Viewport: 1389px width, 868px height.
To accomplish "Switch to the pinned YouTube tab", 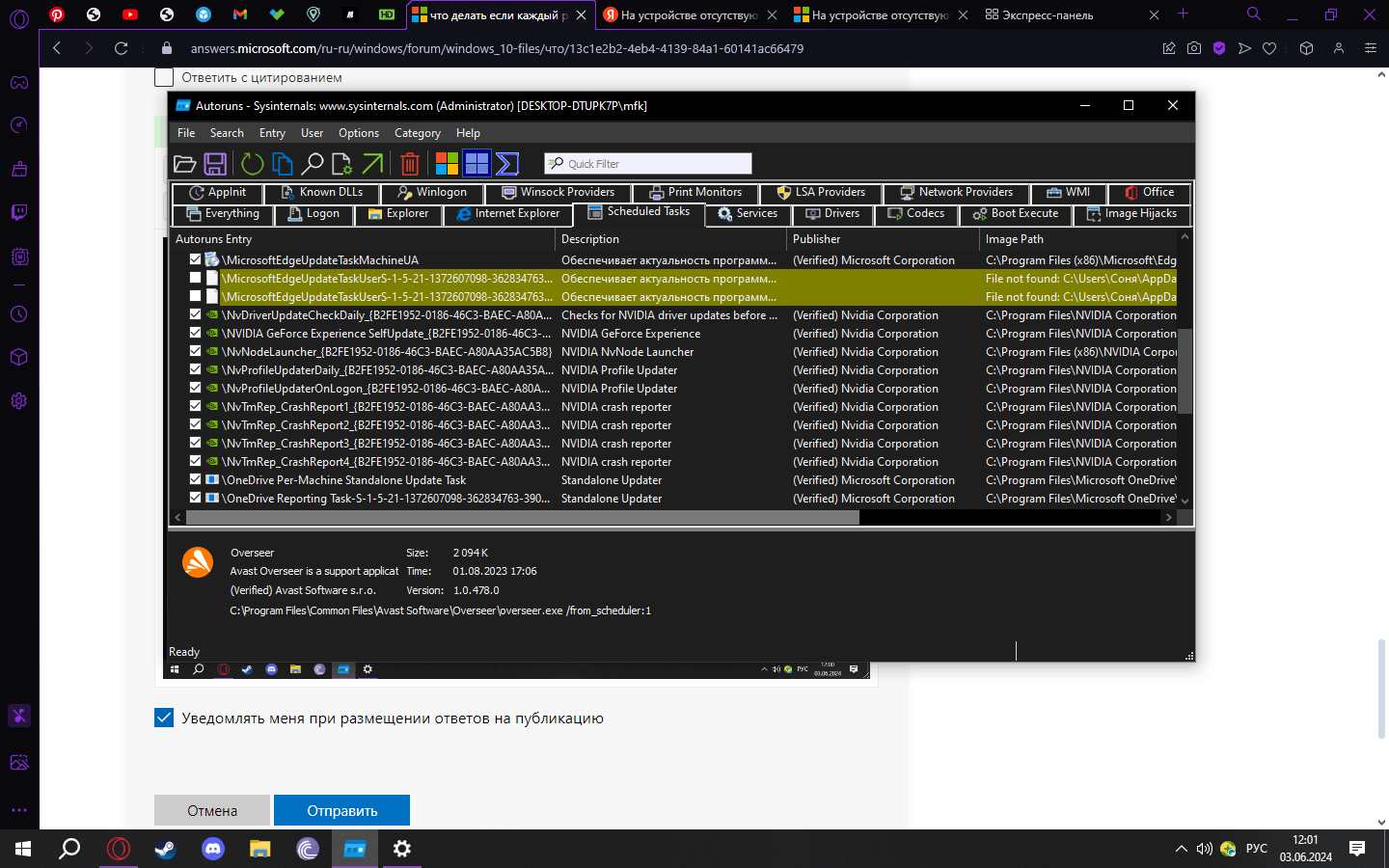I will coord(130,14).
